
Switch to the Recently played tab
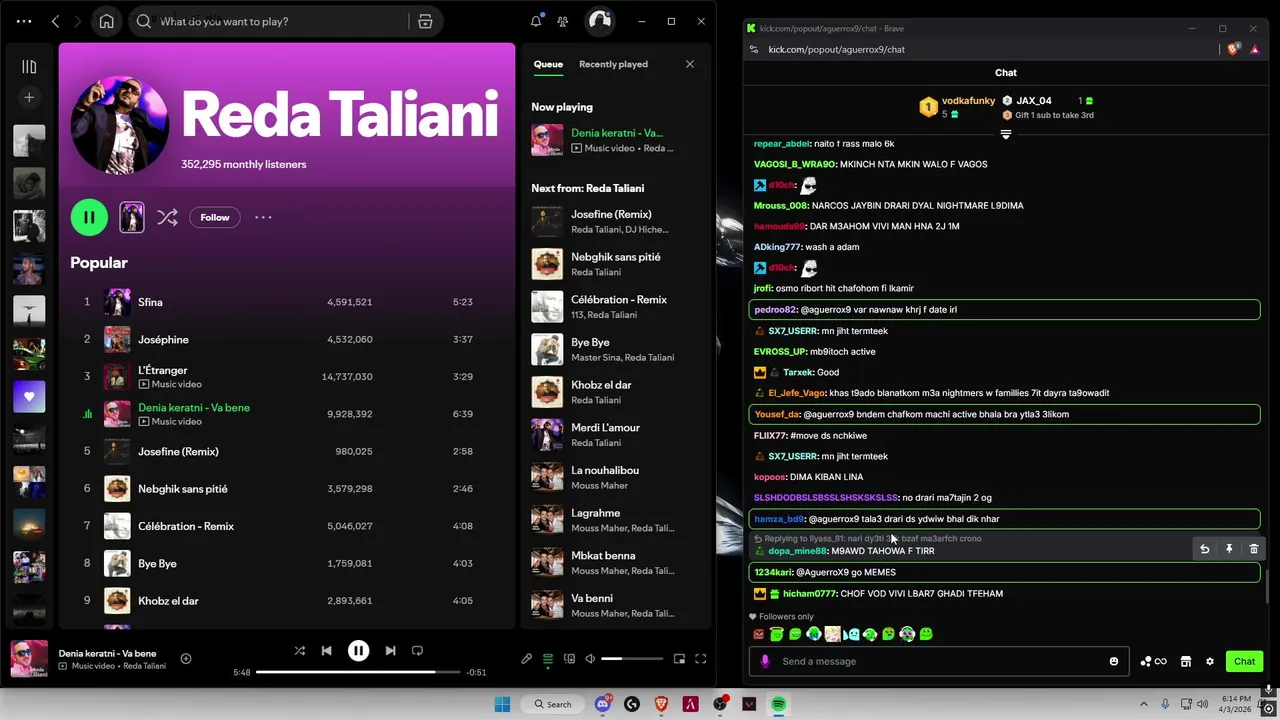(613, 64)
